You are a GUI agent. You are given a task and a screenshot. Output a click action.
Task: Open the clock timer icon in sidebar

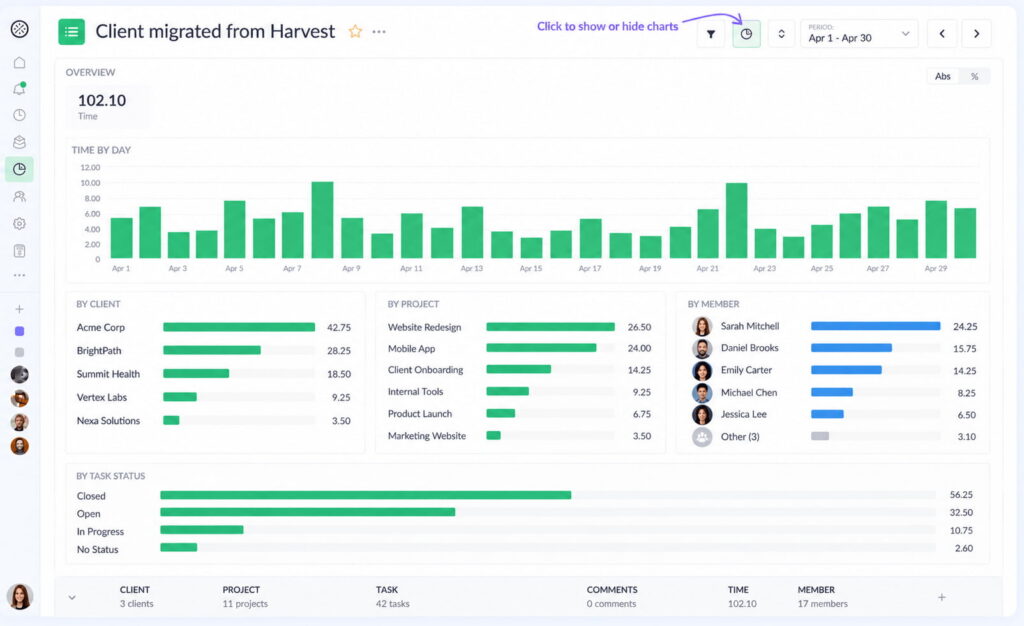click(x=20, y=115)
